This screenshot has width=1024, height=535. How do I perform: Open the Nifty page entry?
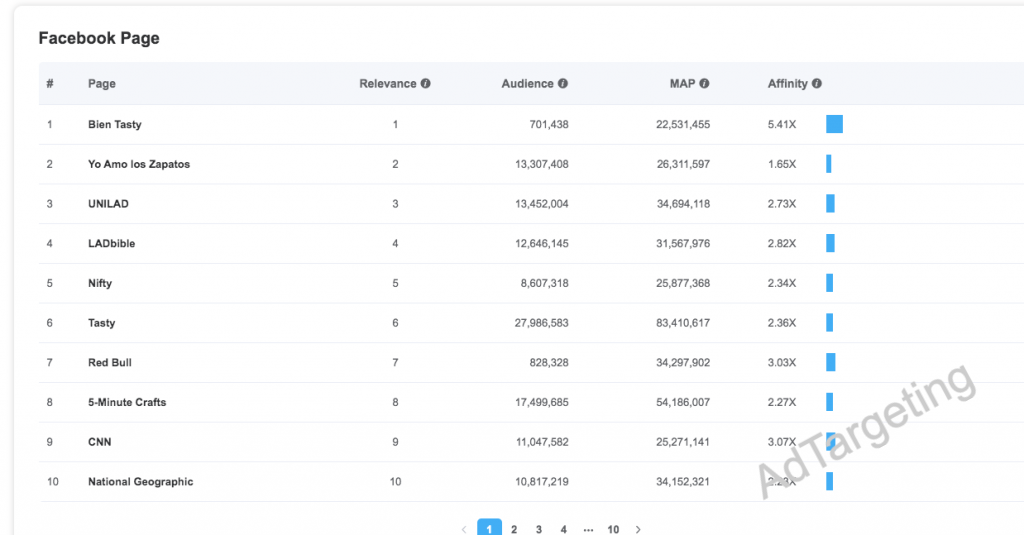coord(100,284)
